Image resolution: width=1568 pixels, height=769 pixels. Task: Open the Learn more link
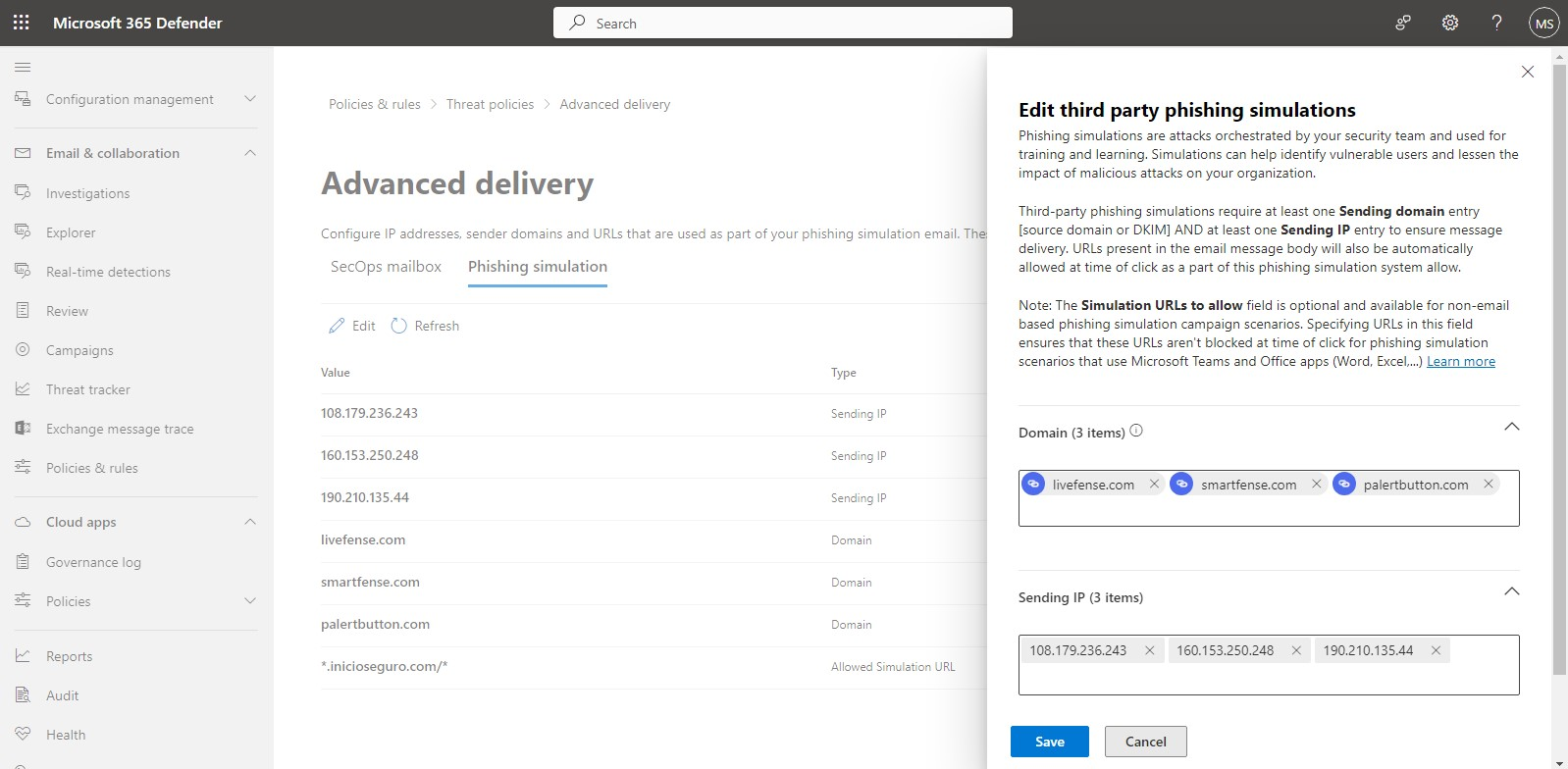pos(1461,361)
